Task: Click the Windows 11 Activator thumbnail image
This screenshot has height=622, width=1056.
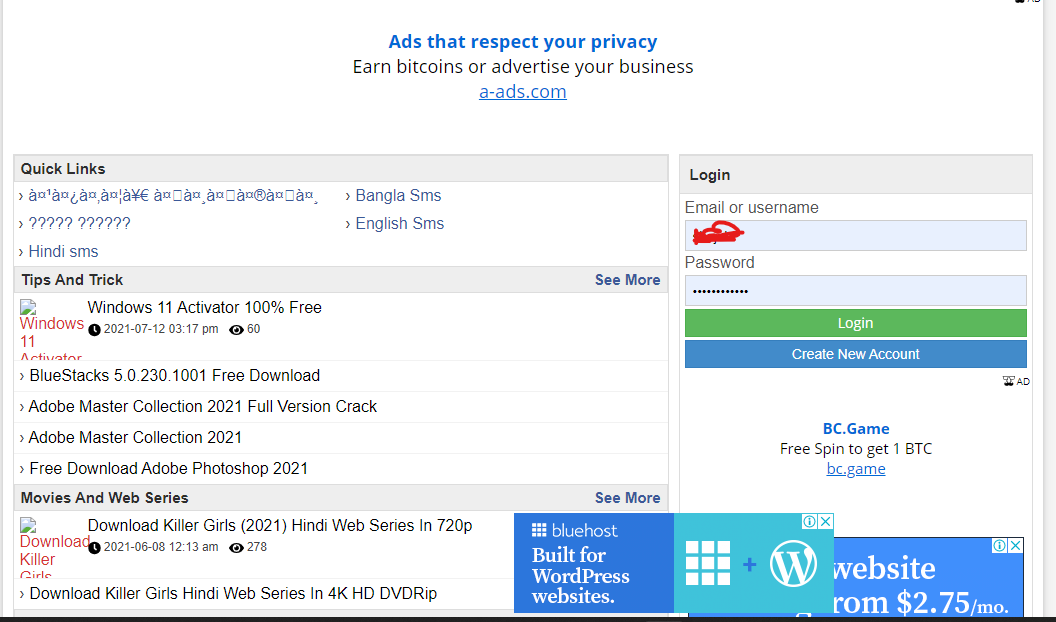Action: pyautogui.click(x=51, y=330)
